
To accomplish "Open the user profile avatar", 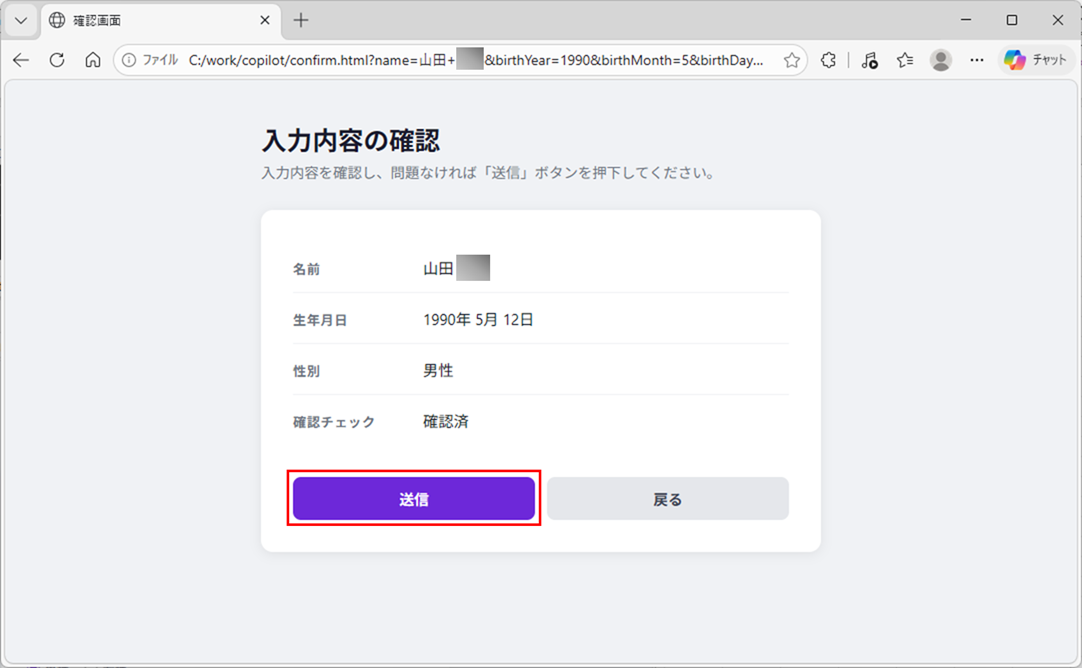I will point(940,60).
